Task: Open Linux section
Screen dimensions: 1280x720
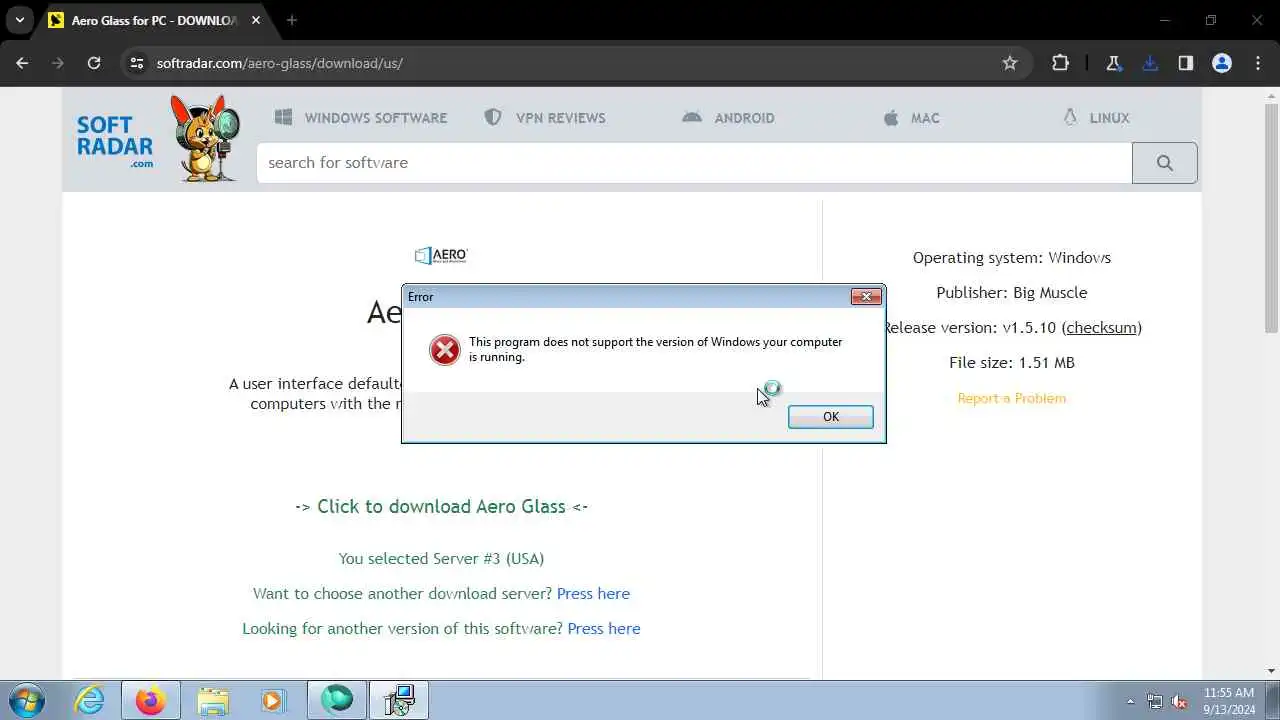Action: [x=1095, y=118]
